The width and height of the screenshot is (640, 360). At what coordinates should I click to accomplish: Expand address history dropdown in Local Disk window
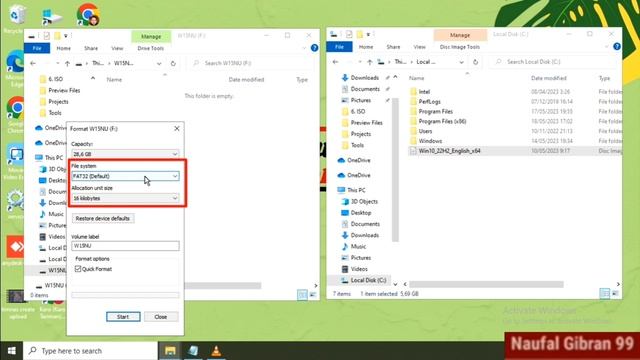[461, 62]
